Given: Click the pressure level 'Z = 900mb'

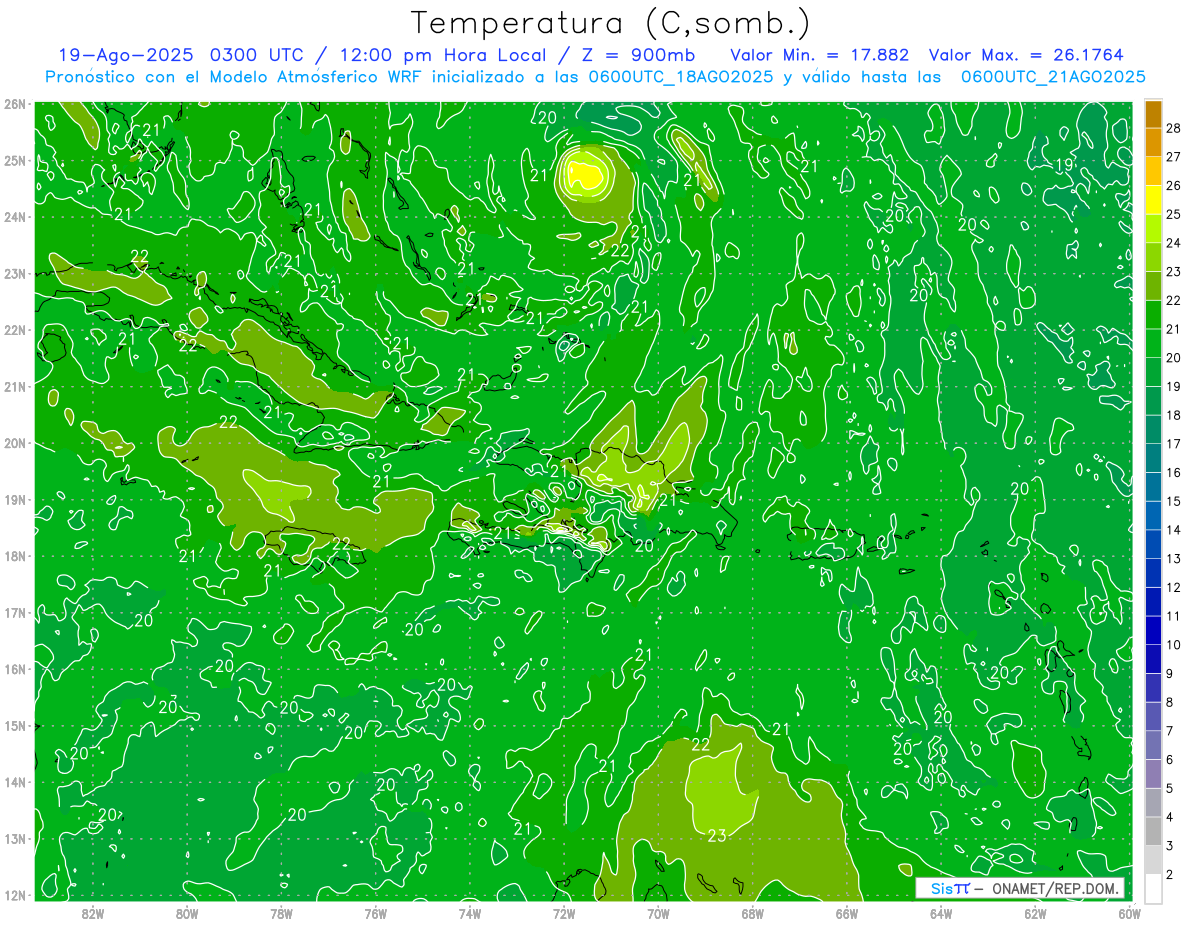Looking at the screenshot, I should [638, 55].
